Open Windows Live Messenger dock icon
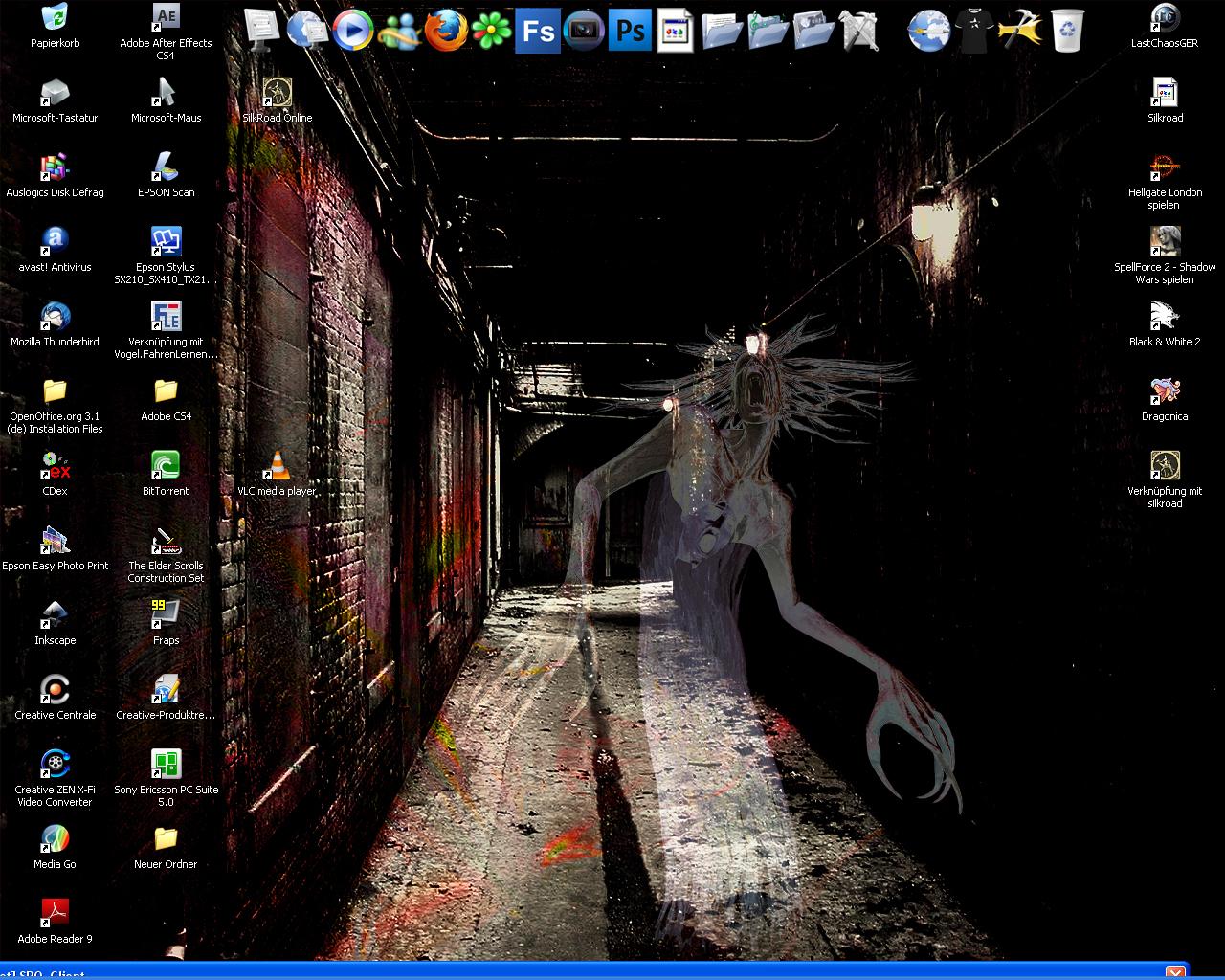The width and height of the screenshot is (1225, 980). [x=400, y=32]
